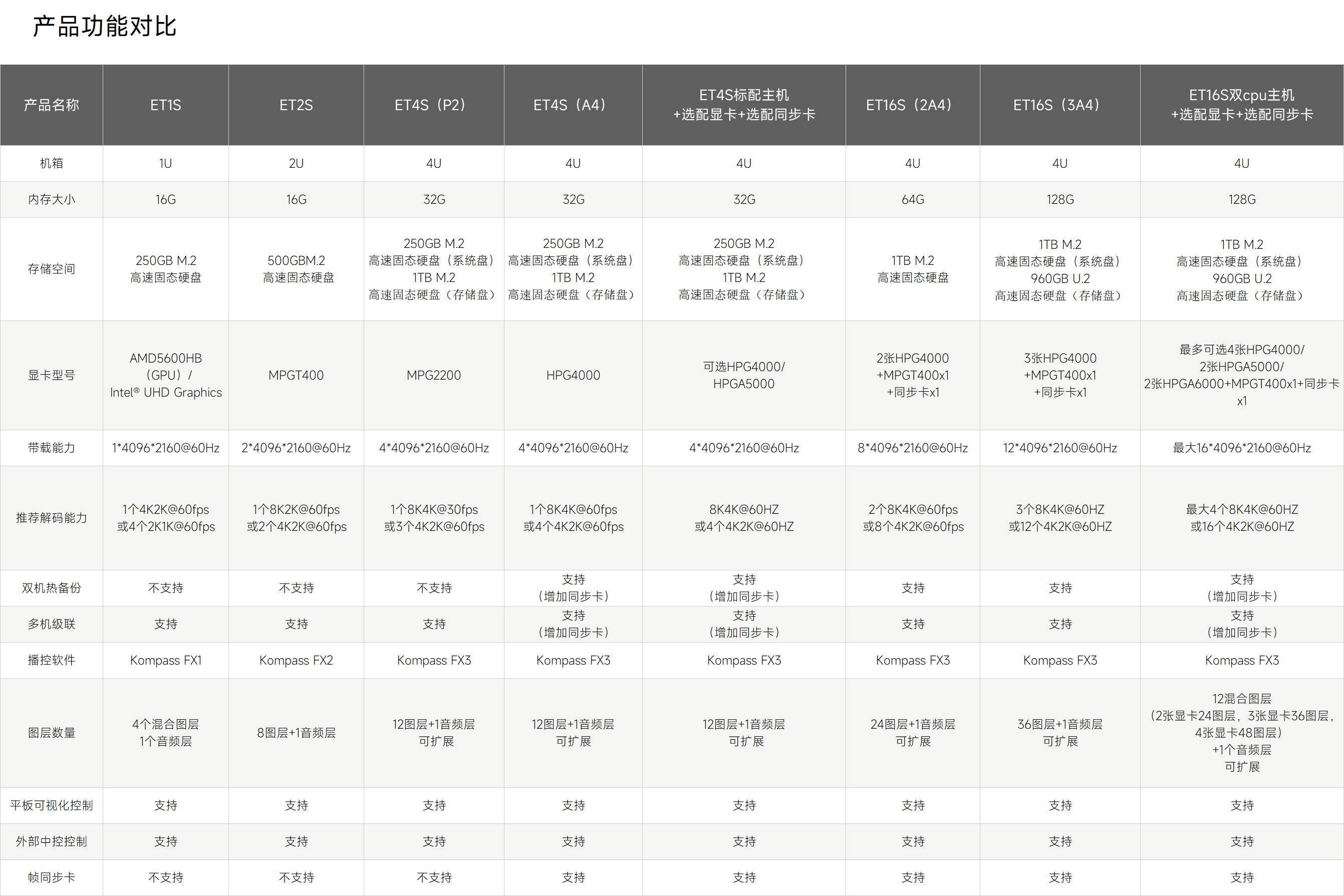Image resolution: width=1344 pixels, height=896 pixels.
Task: Select the 显卡型号 row label
Action: 52,376
